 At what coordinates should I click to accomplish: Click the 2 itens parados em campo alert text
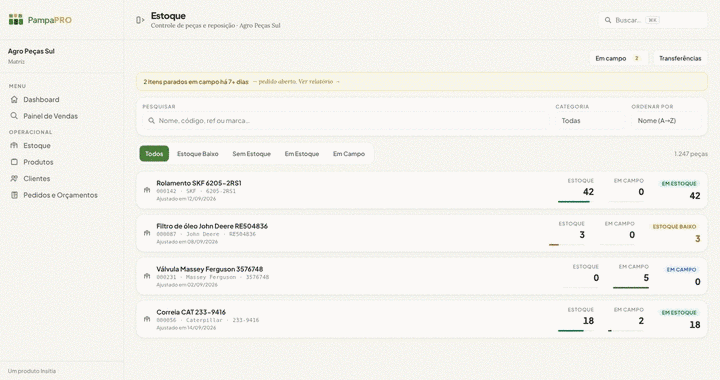point(196,82)
